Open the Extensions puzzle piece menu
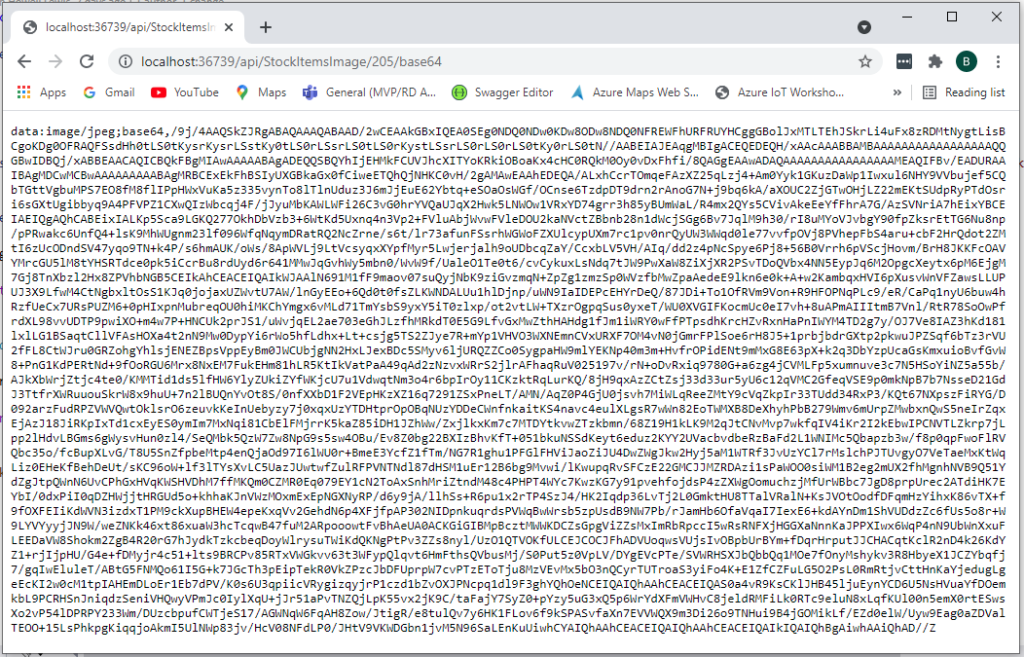This screenshot has height=657, width=1024. coord(935,61)
